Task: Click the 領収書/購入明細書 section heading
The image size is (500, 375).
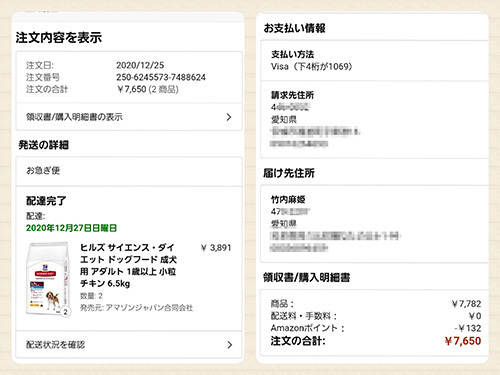Action: click(306, 277)
